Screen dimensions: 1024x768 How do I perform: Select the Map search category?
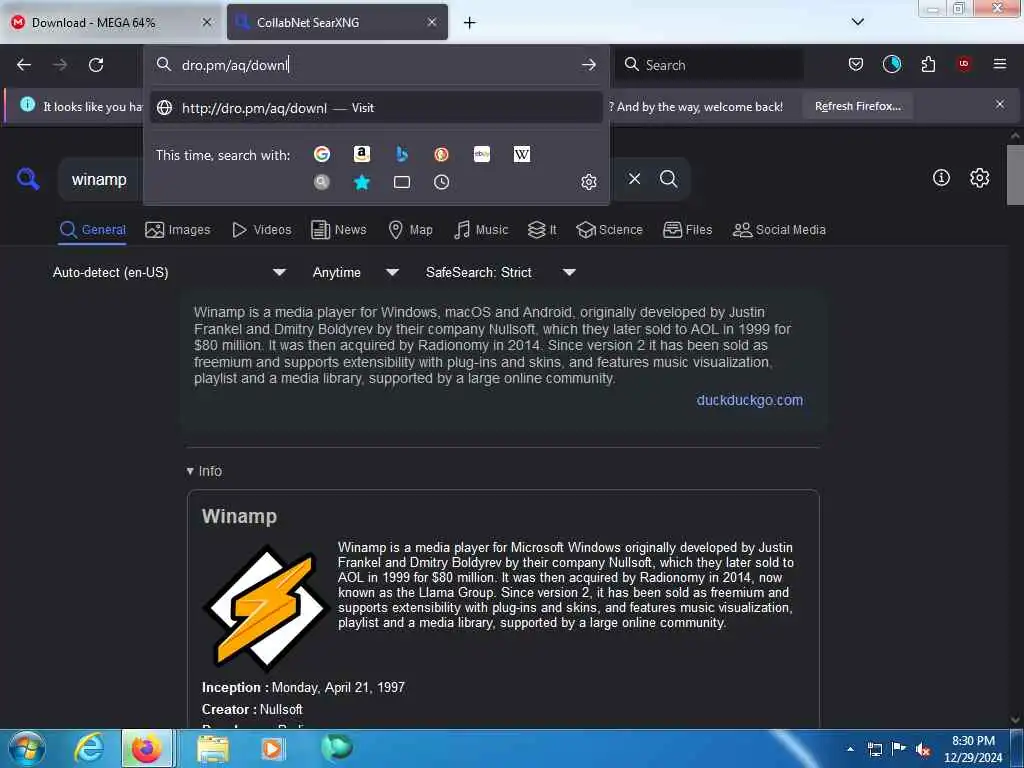(x=411, y=230)
